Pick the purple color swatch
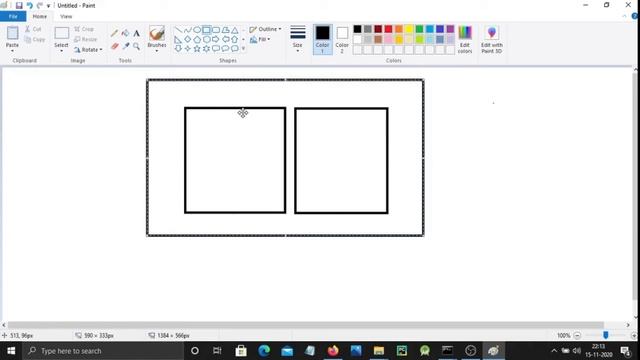 450,29
